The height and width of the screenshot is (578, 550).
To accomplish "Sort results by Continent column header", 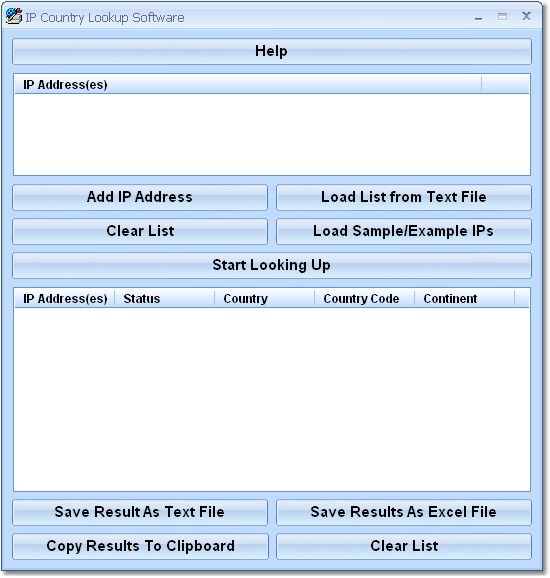I will (x=464, y=298).
